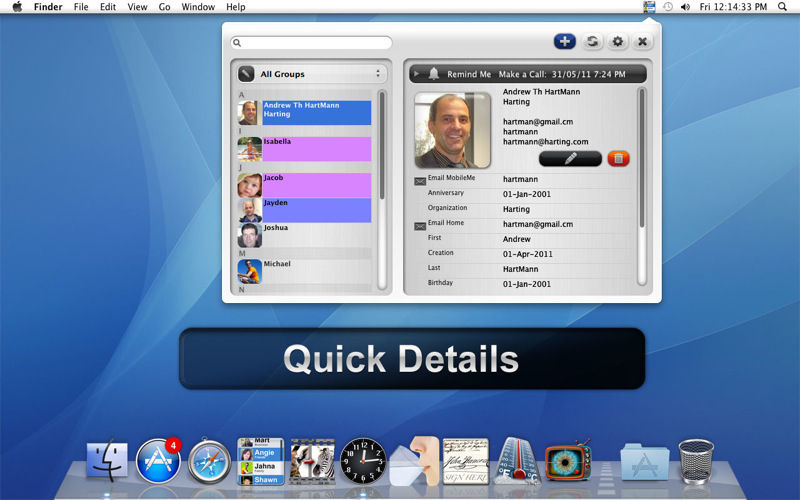This screenshot has width=800, height=500.
Task: Click the blue plus add contact button
Action: tap(565, 41)
